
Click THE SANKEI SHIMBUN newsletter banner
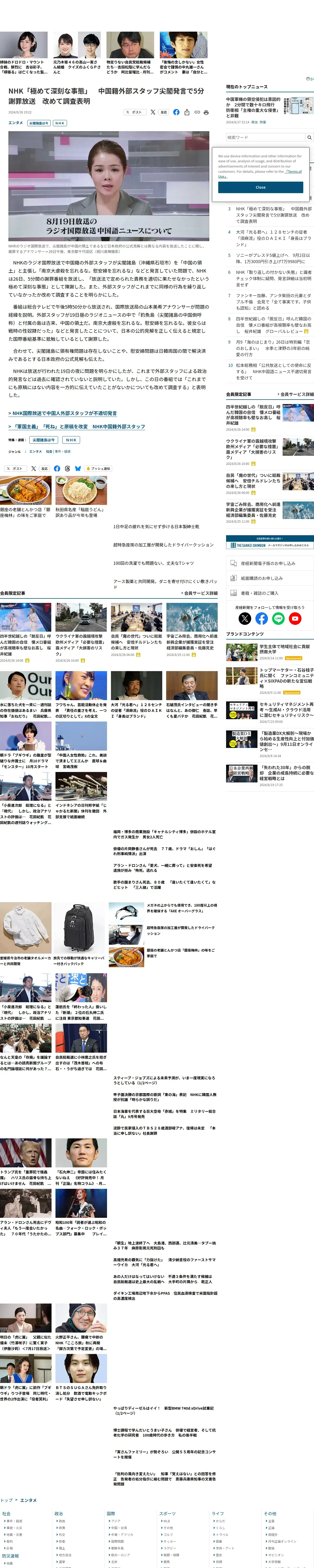(x=270, y=542)
